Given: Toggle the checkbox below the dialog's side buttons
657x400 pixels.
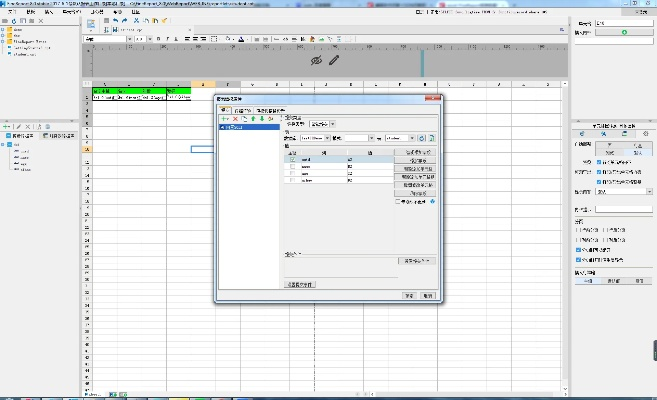Looking at the screenshot, I should pyautogui.click(x=398, y=201).
